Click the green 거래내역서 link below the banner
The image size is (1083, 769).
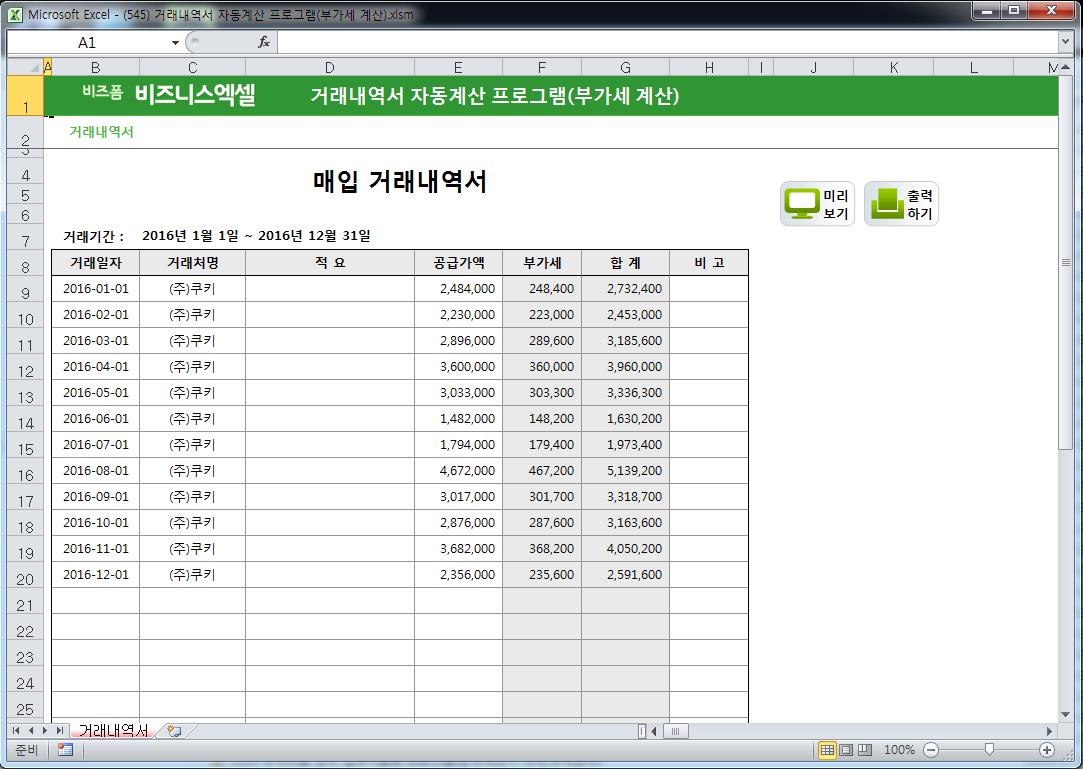point(101,132)
